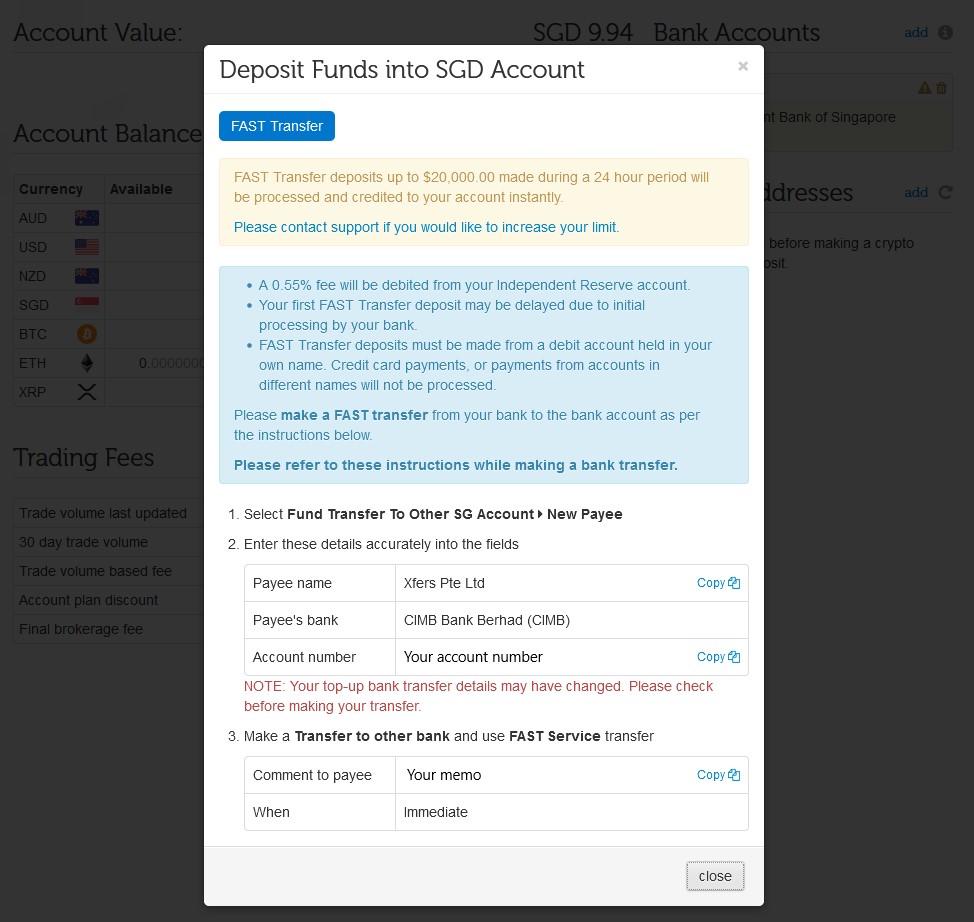Click the bank account warning triangle icon
Viewport: 974px width, 922px height.
pos(924,88)
